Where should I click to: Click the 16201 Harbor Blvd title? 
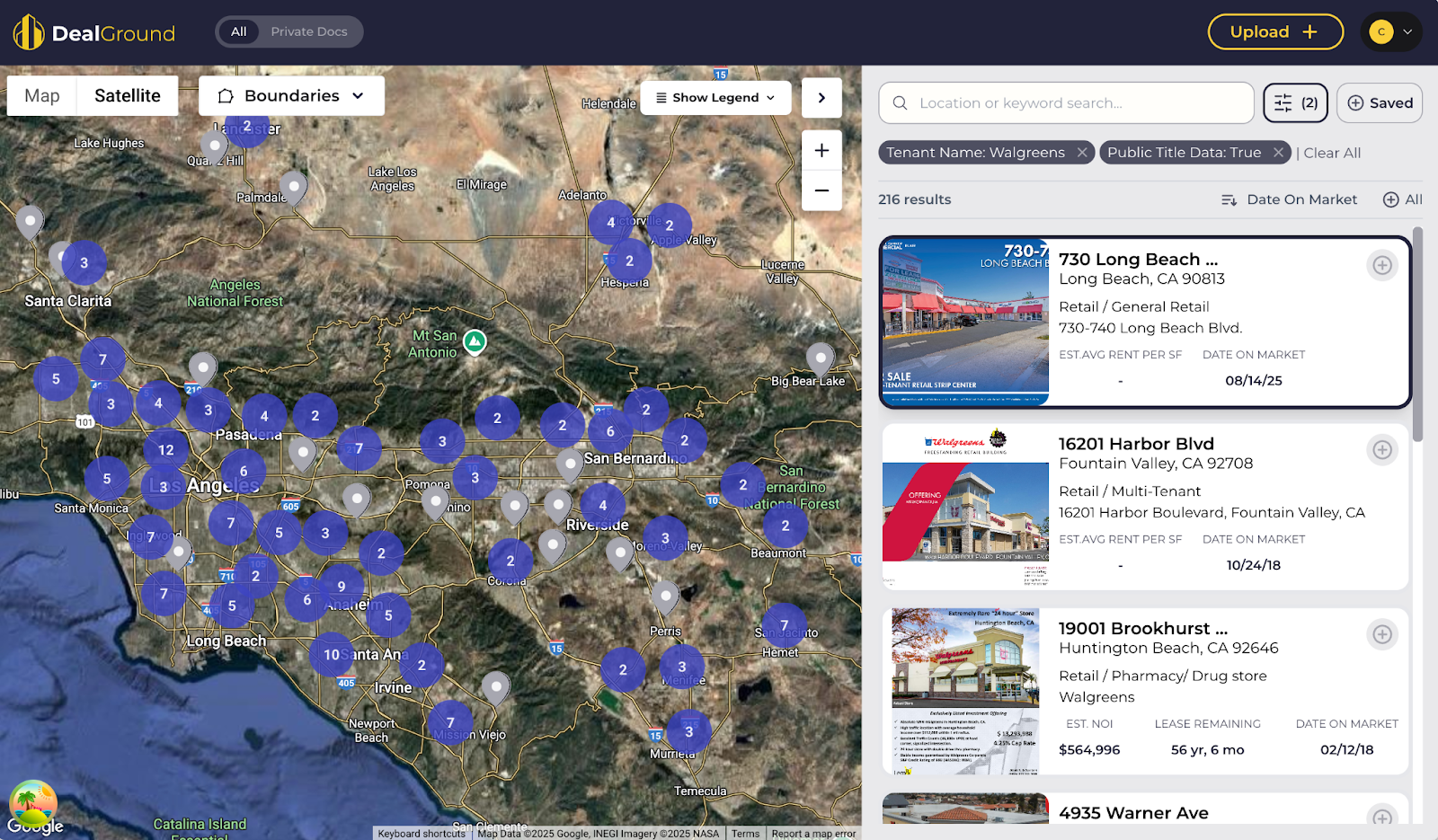coord(1136,444)
